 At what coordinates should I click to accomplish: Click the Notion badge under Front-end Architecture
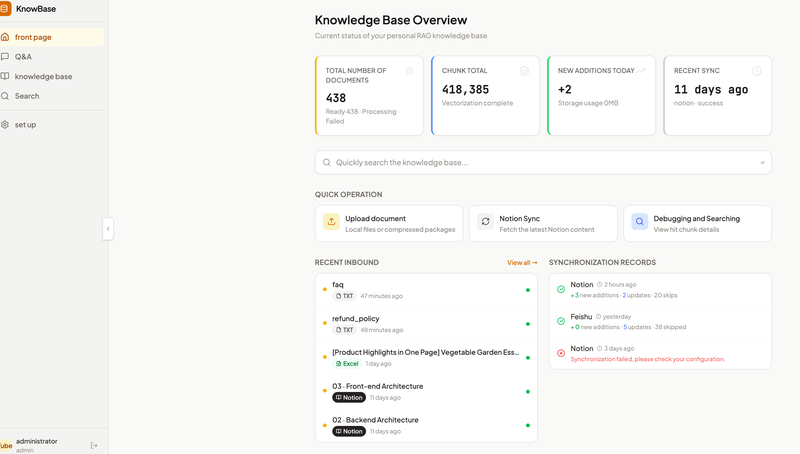[x=349, y=397]
